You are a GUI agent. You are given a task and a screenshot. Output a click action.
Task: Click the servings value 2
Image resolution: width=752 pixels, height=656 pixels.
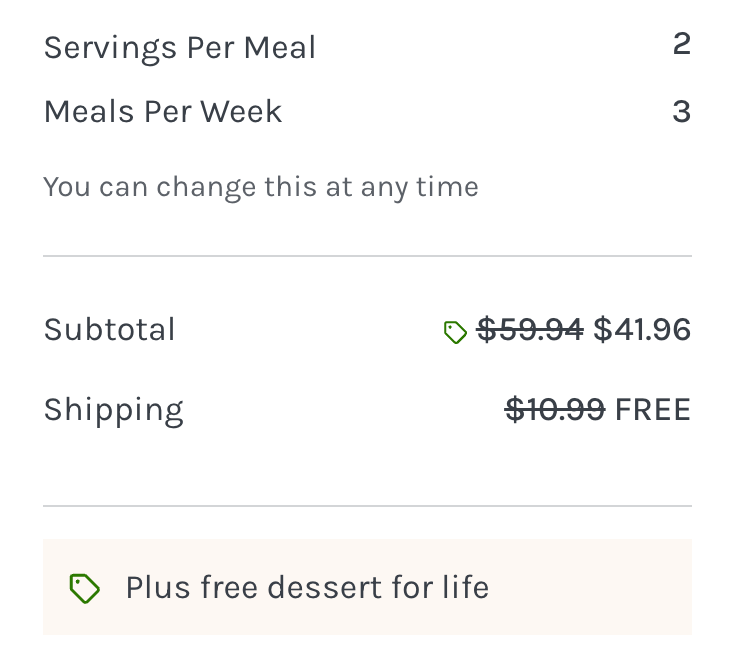681,45
